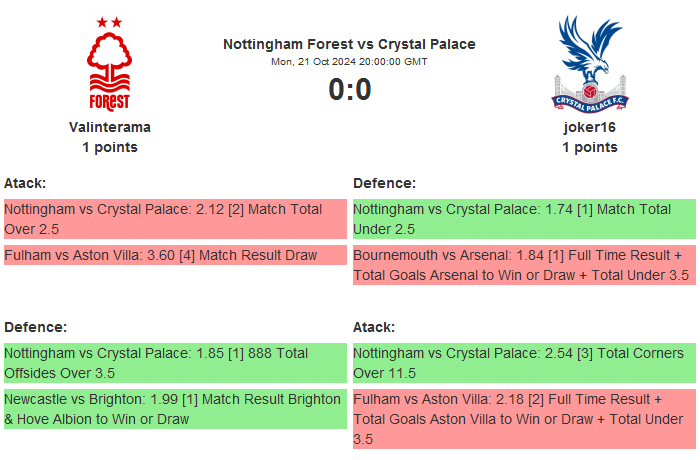Click the match date Mon, 21 Oct 2024
Screen dimensions: 700x460
[349, 61]
